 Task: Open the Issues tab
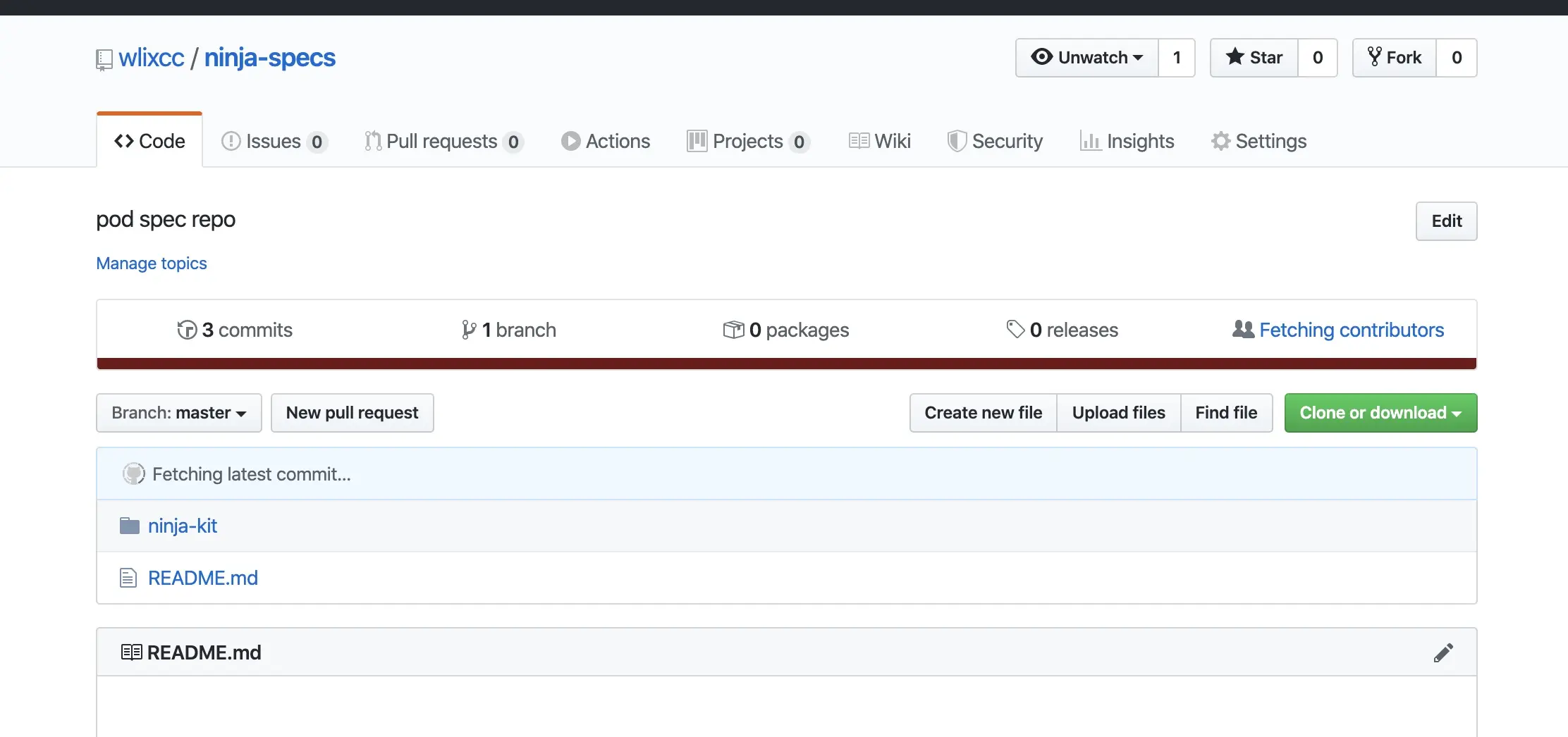(274, 141)
